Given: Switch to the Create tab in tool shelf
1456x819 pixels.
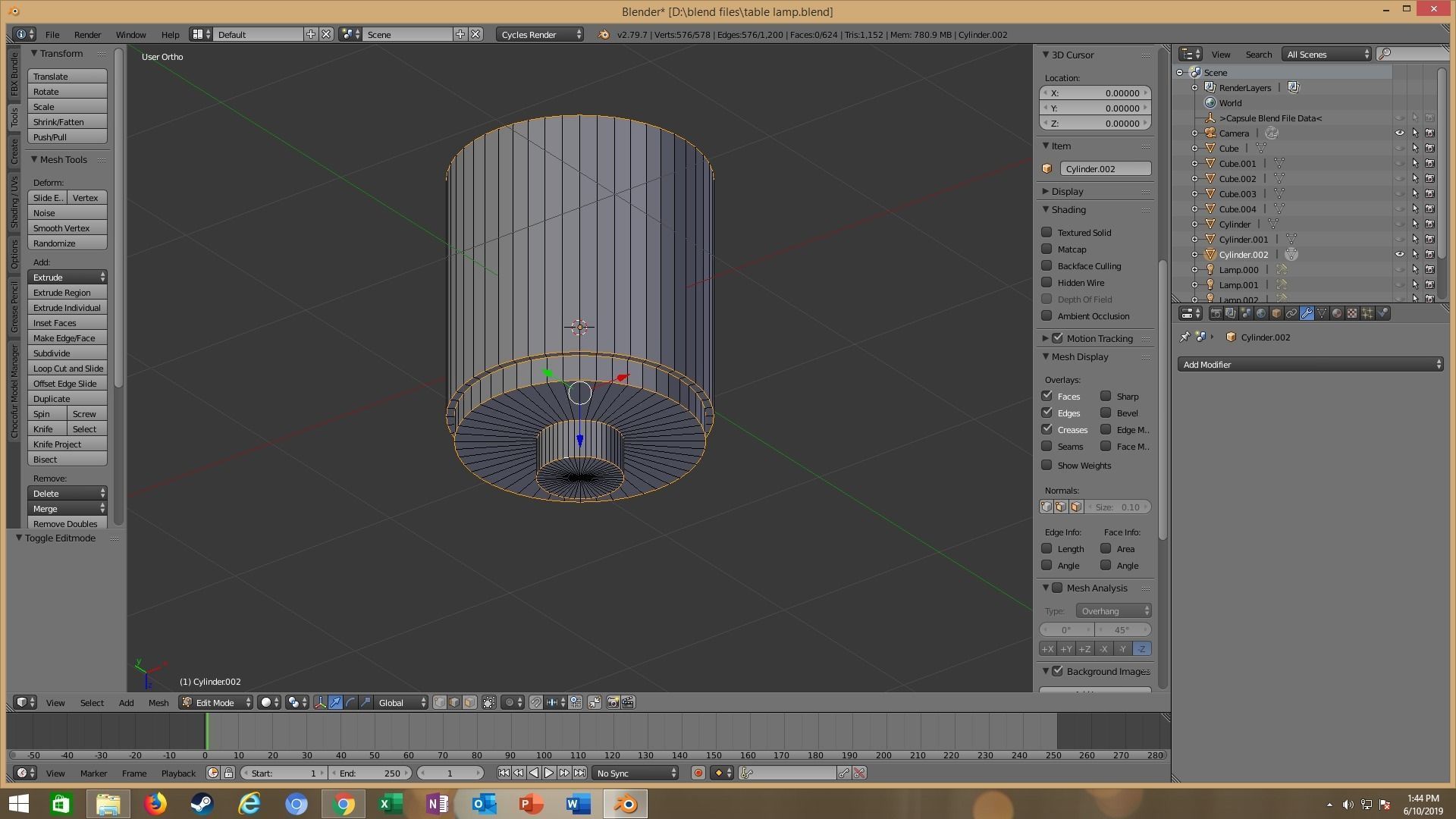Looking at the screenshot, I should [x=14, y=152].
